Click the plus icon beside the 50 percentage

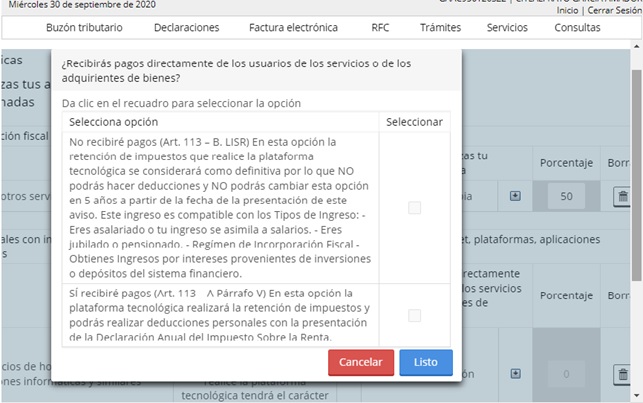[515, 197]
